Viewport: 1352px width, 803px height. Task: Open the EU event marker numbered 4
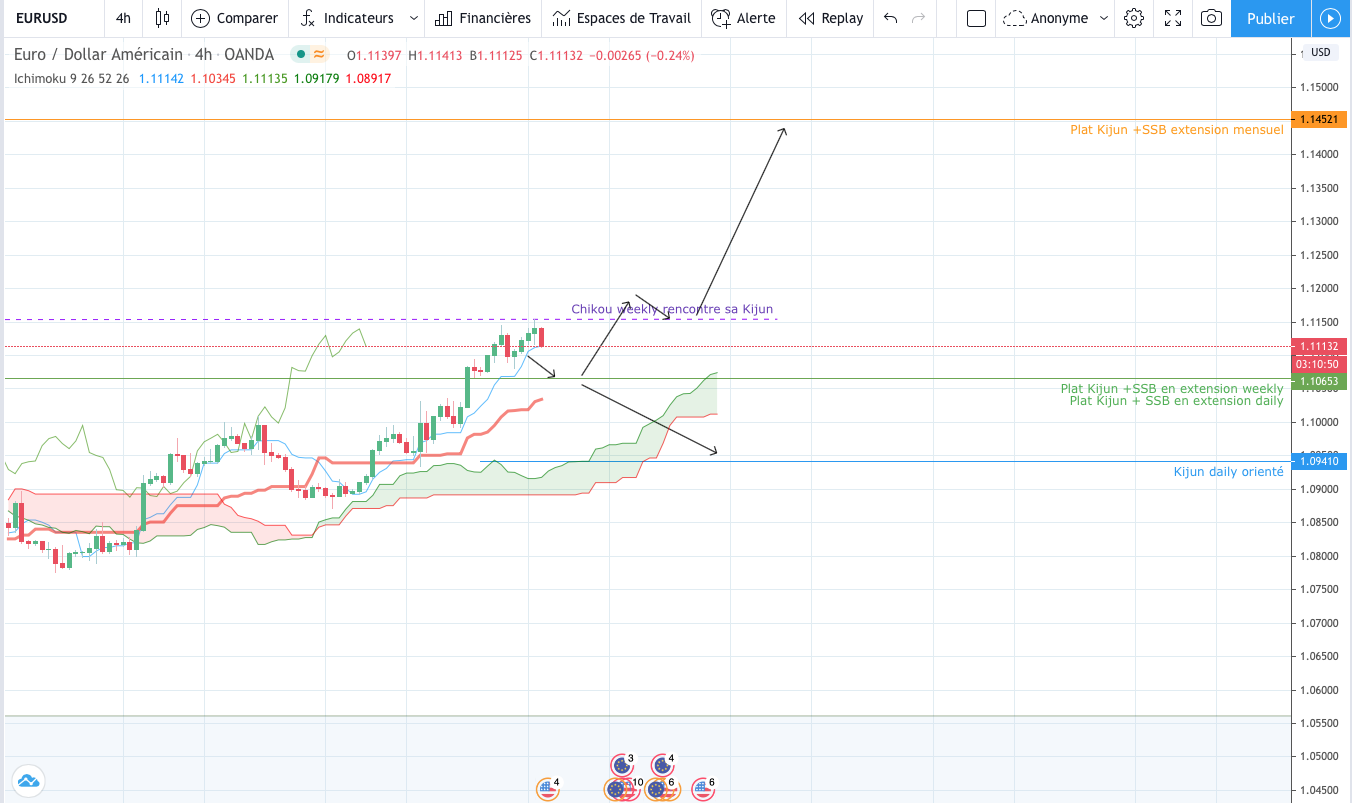pos(660,766)
